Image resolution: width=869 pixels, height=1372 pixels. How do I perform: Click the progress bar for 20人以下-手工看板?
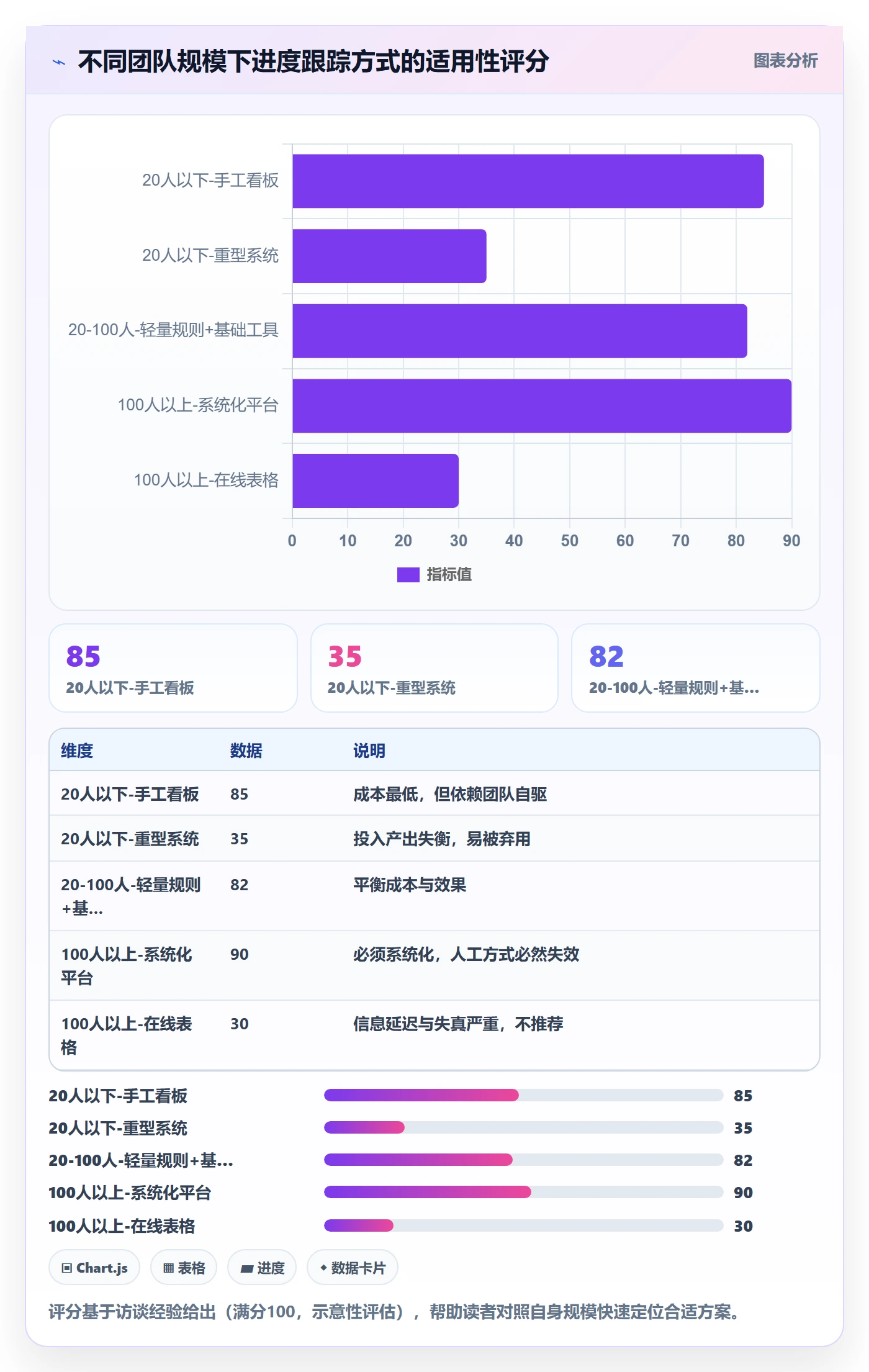524,1095
